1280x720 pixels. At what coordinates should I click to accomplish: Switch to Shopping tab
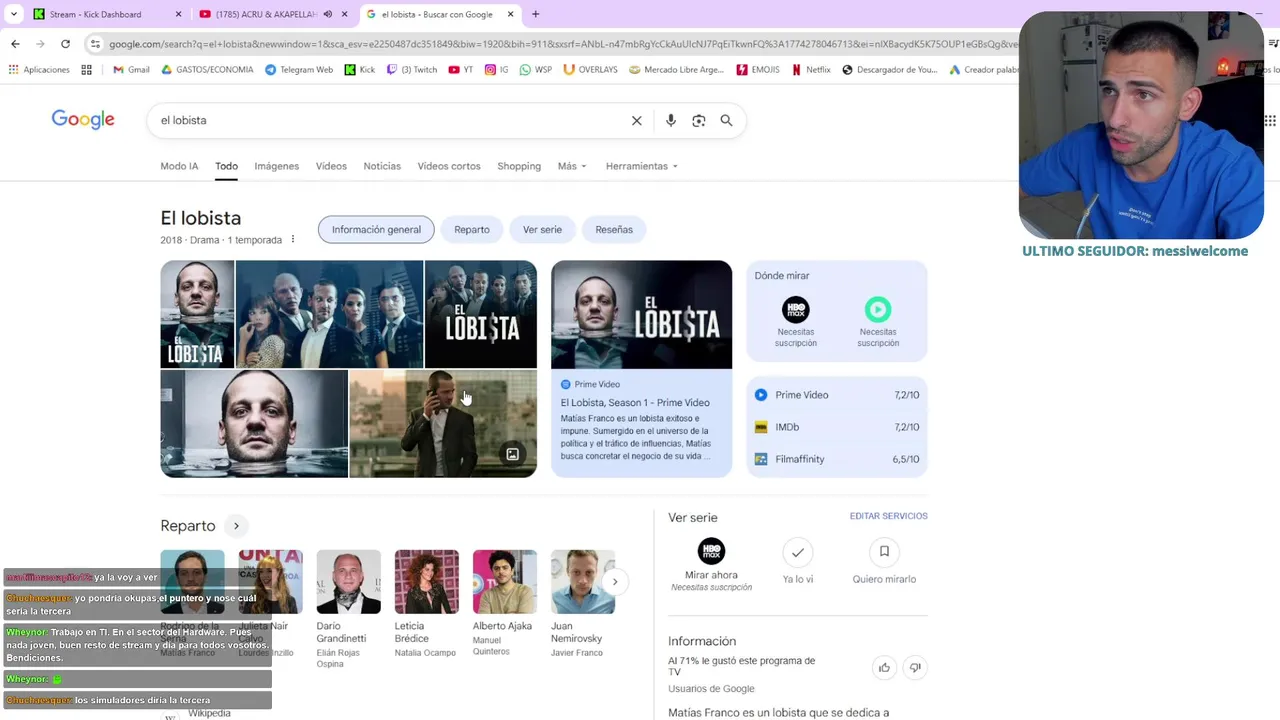pos(519,166)
